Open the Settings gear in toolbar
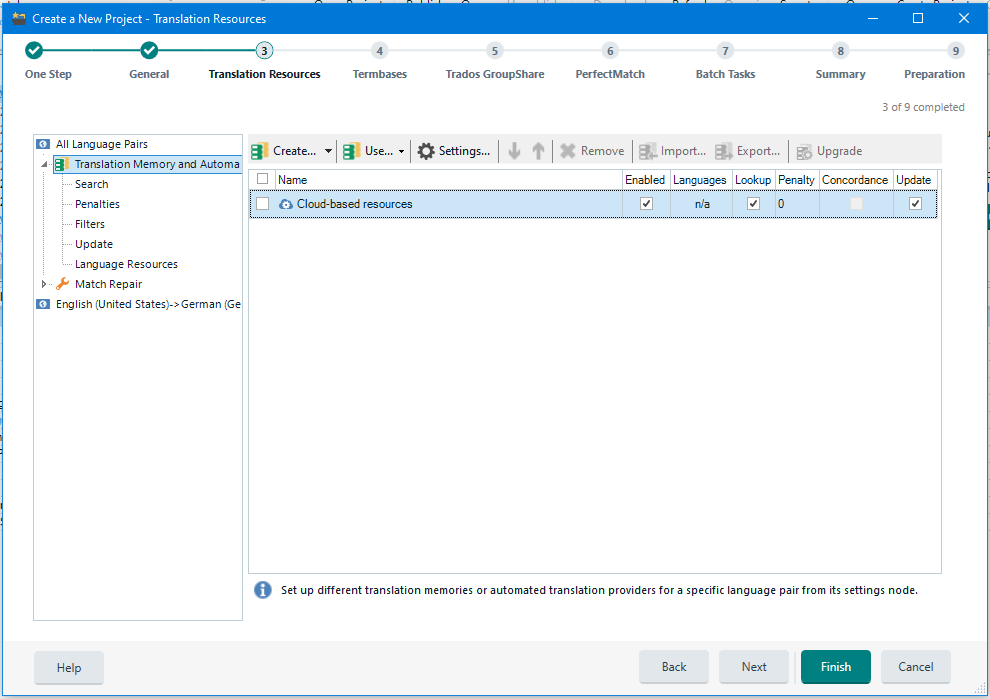Screen dimensions: 990x699 (x=426, y=151)
